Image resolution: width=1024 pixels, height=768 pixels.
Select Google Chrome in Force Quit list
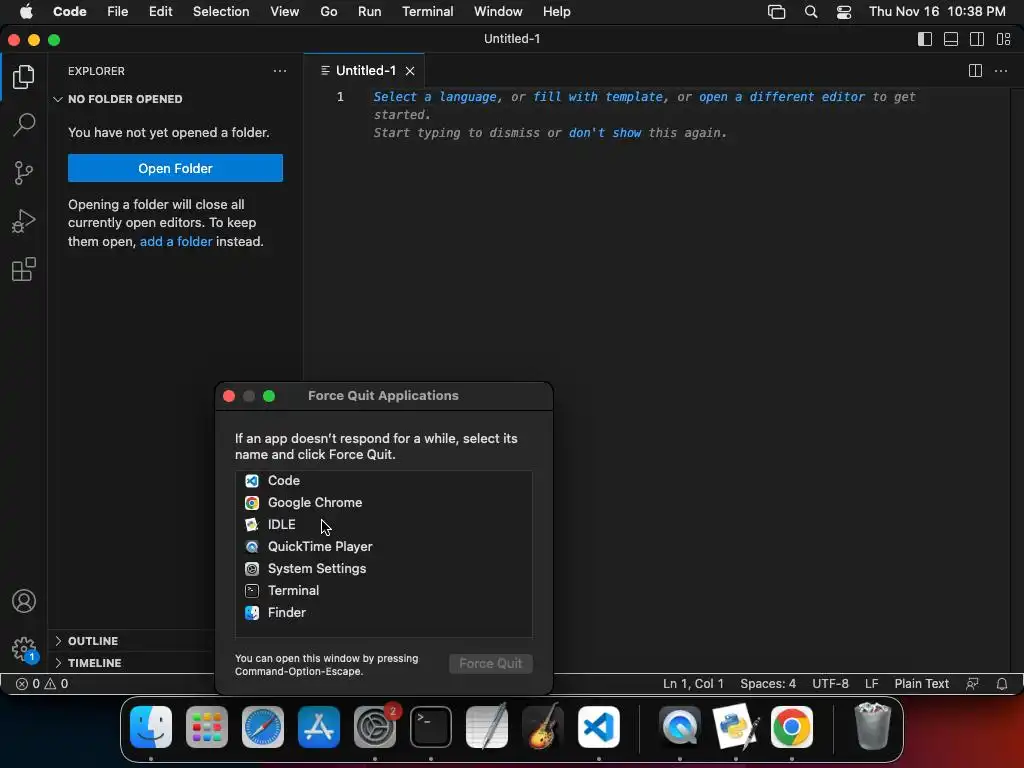click(x=383, y=503)
